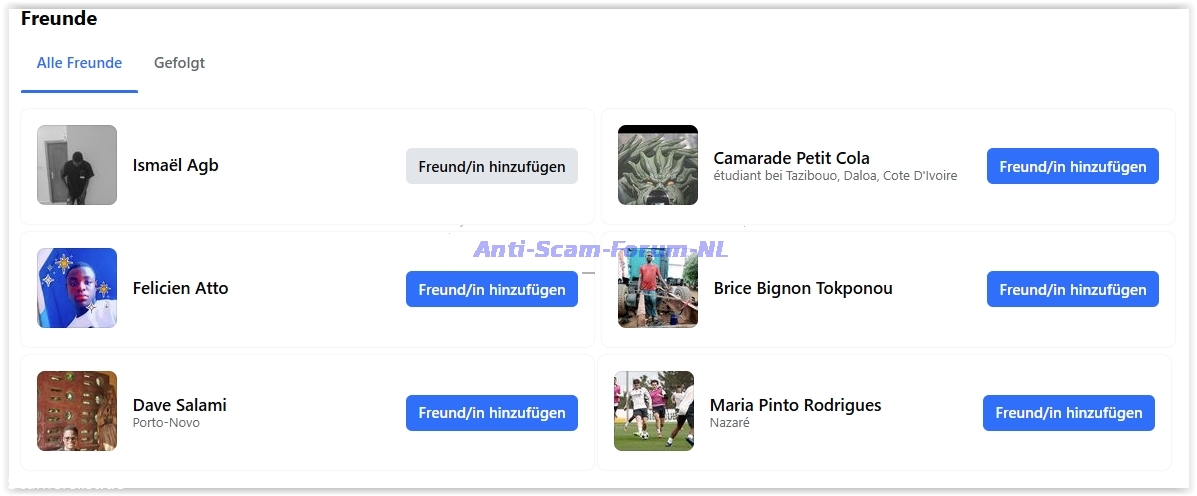
Task: Click Dave Salami's profile photo
Action: pos(77,411)
